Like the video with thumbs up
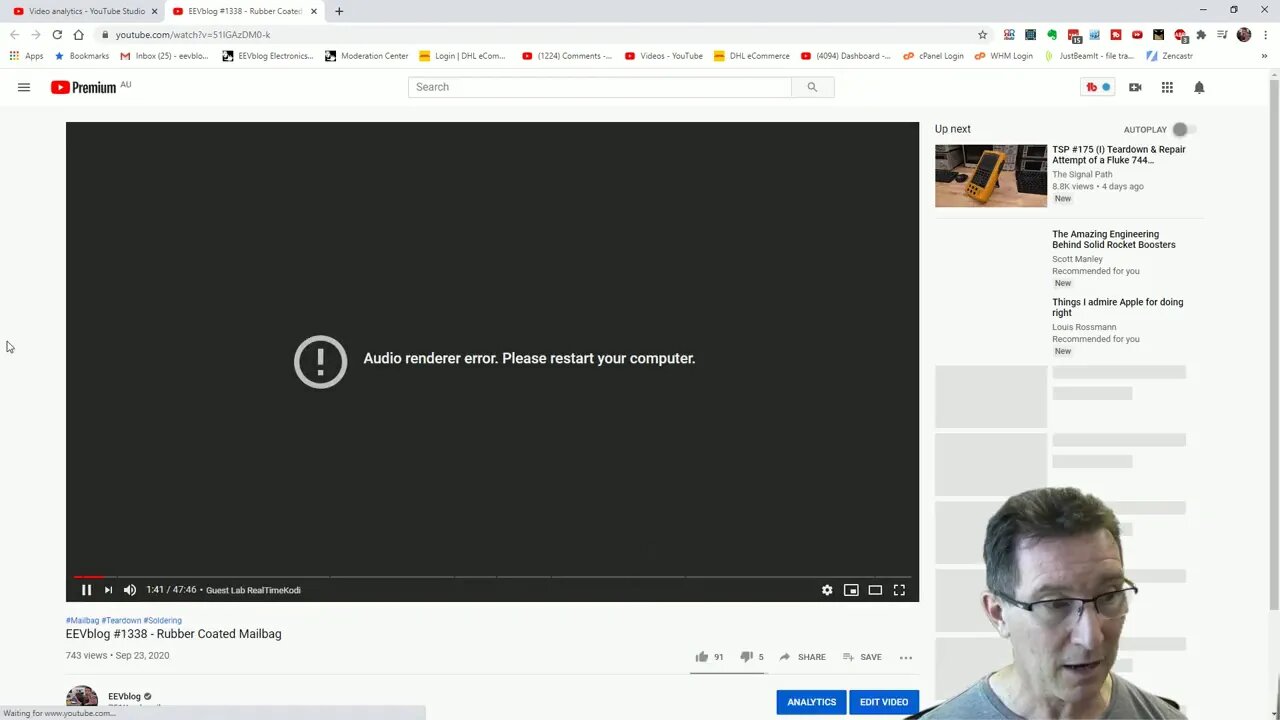 tap(702, 657)
